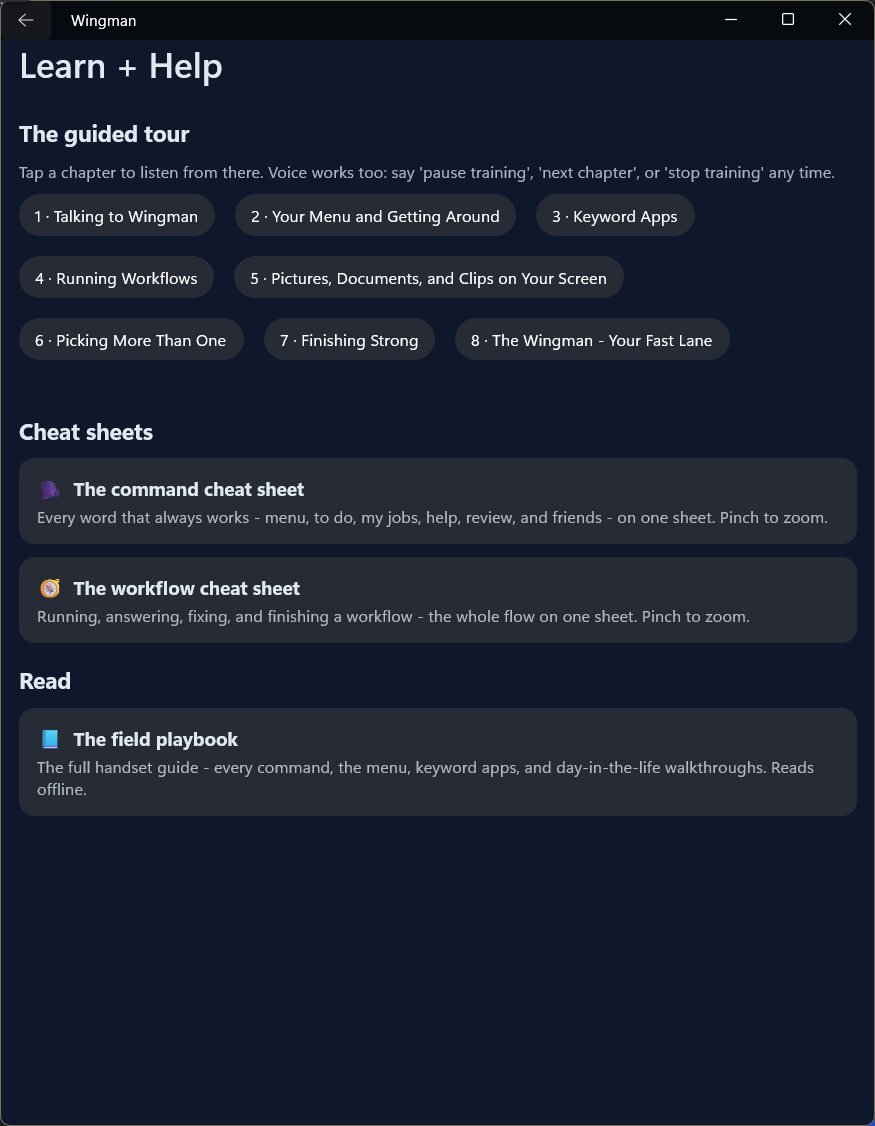Image resolution: width=875 pixels, height=1126 pixels.
Task: Maximize the Wingman window
Action: coord(788,20)
